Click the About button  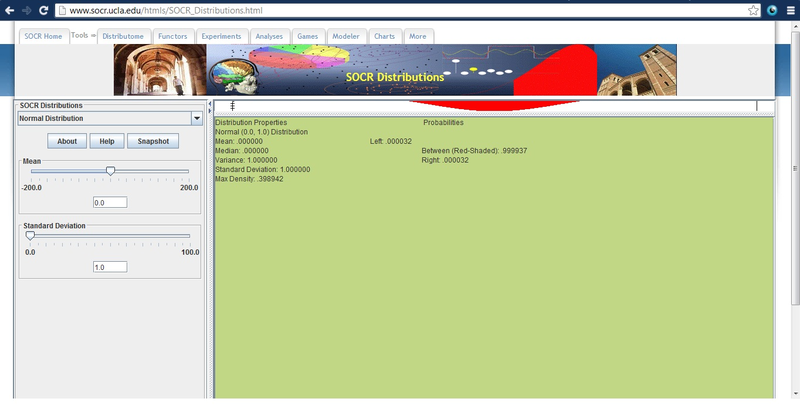tap(67, 141)
